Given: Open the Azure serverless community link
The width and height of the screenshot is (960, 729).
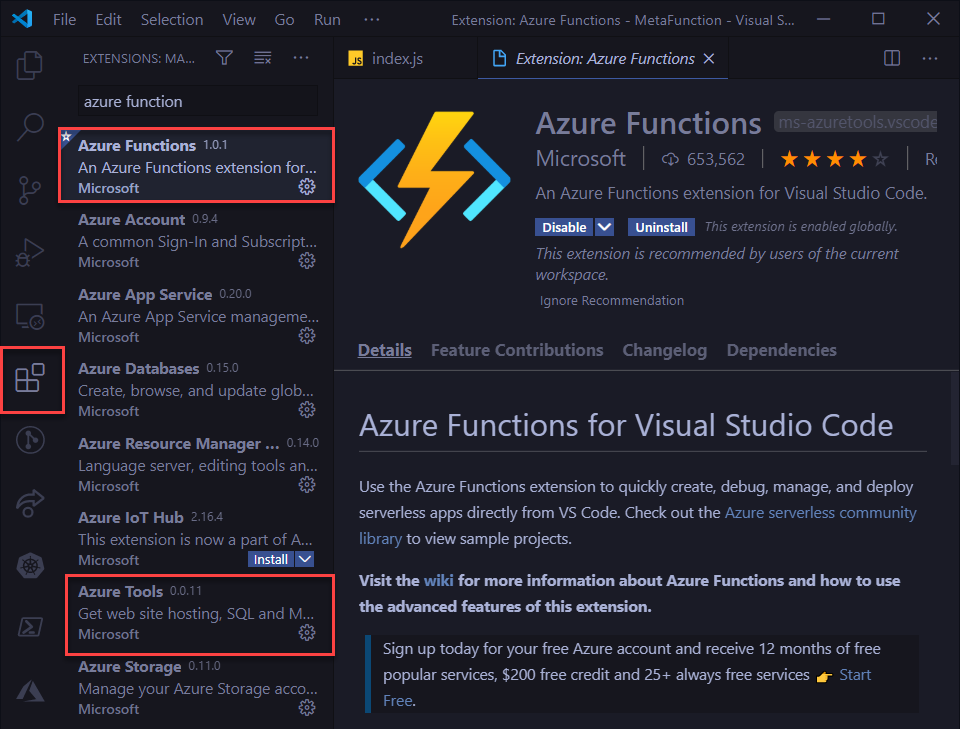Looking at the screenshot, I should [x=820, y=512].
